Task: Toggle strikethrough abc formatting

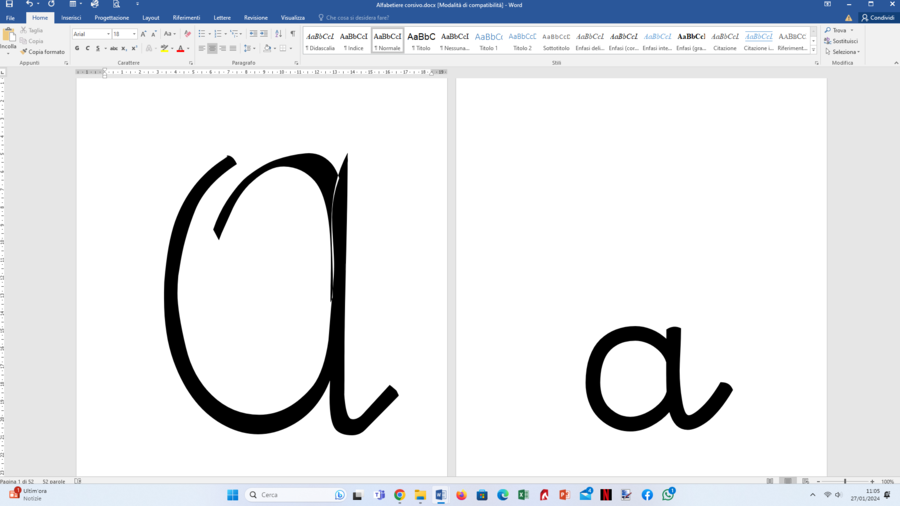Action: point(114,48)
